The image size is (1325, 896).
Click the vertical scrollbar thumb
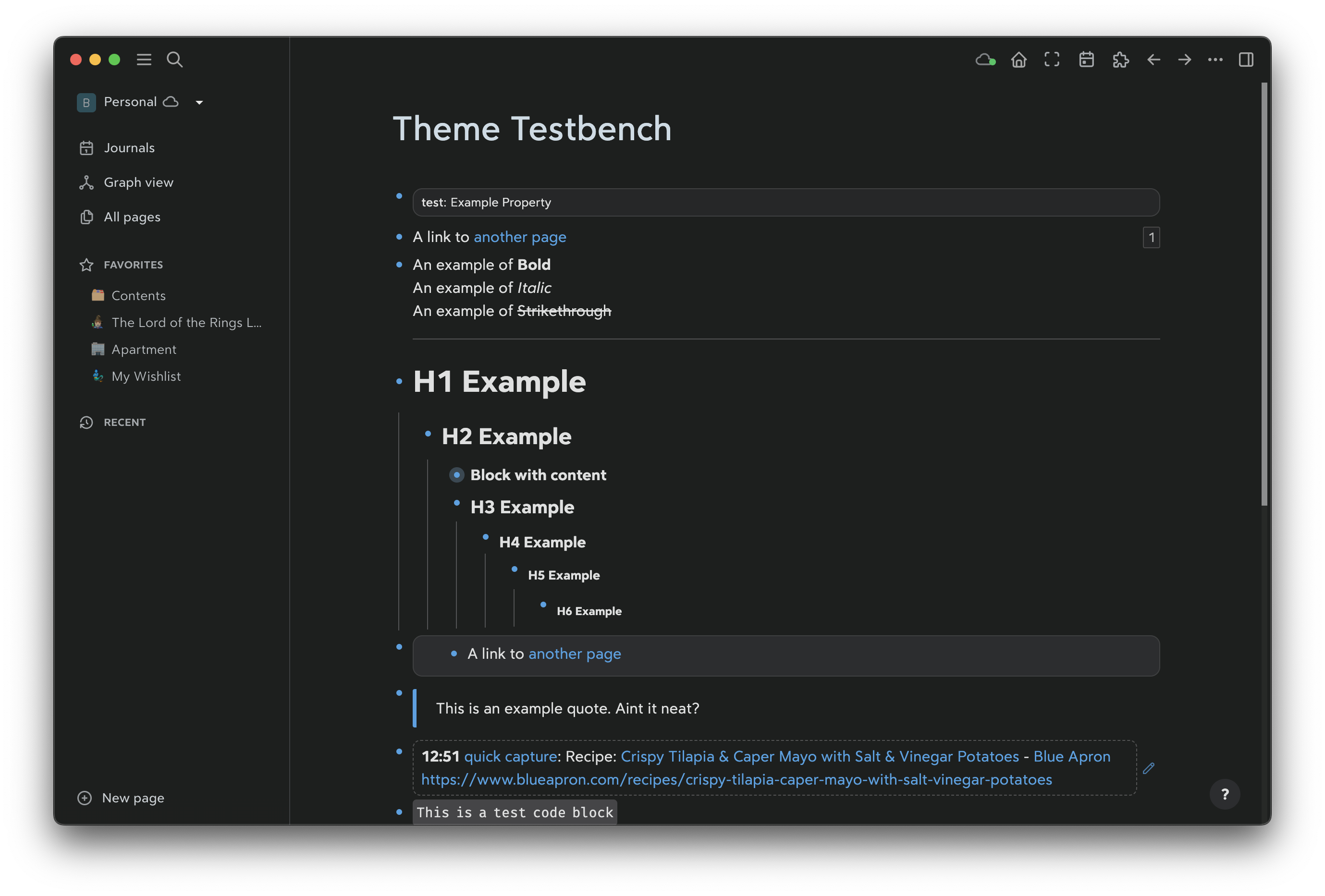(x=1264, y=293)
